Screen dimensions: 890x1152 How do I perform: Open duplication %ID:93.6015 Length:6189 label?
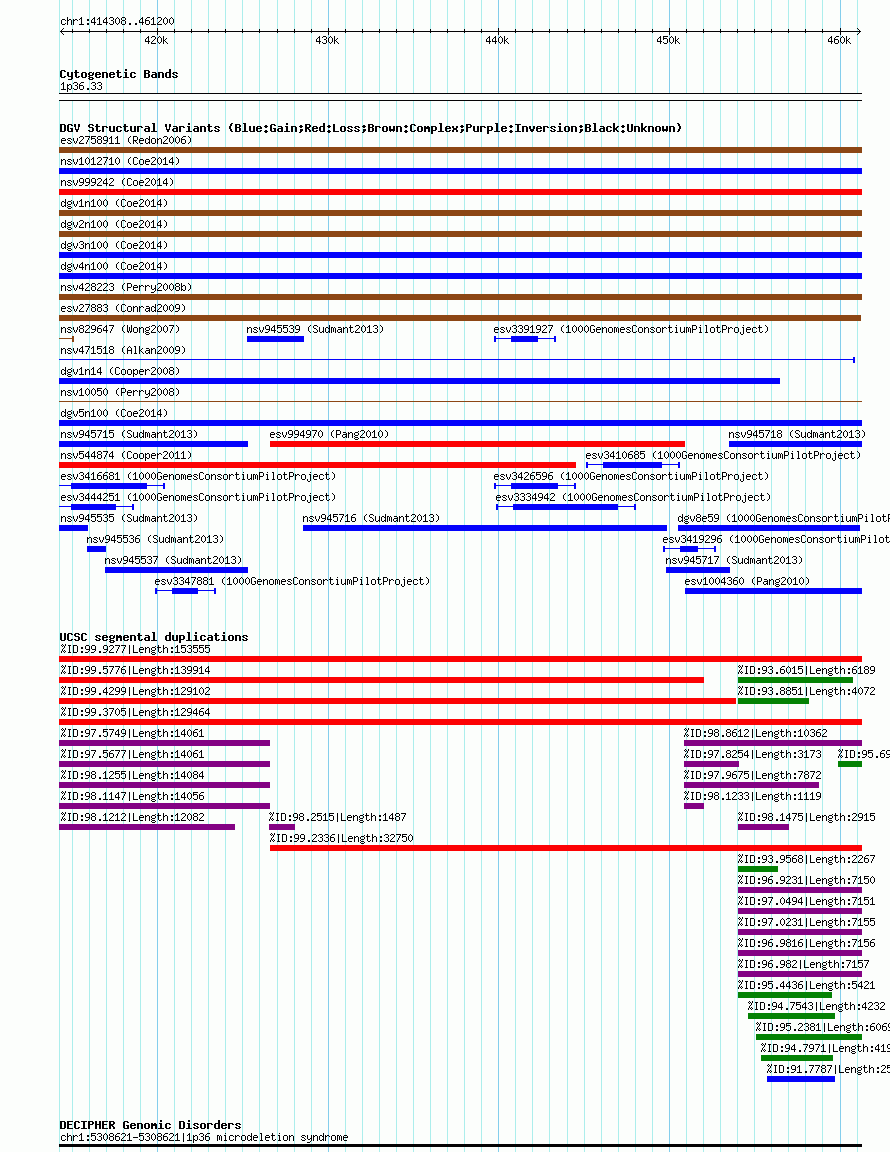(x=806, y=671)
